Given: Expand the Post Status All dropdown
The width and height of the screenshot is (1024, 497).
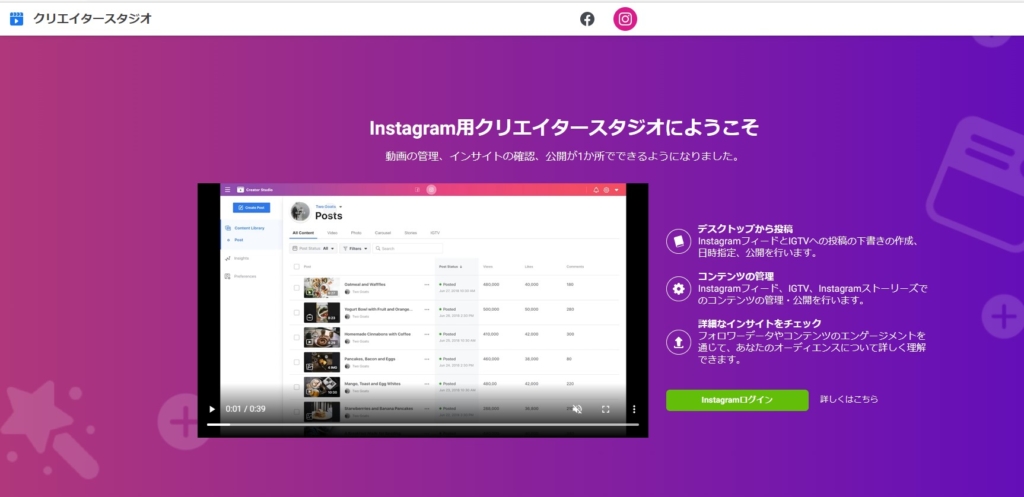Looking at the screenshot, I should 313,248.
